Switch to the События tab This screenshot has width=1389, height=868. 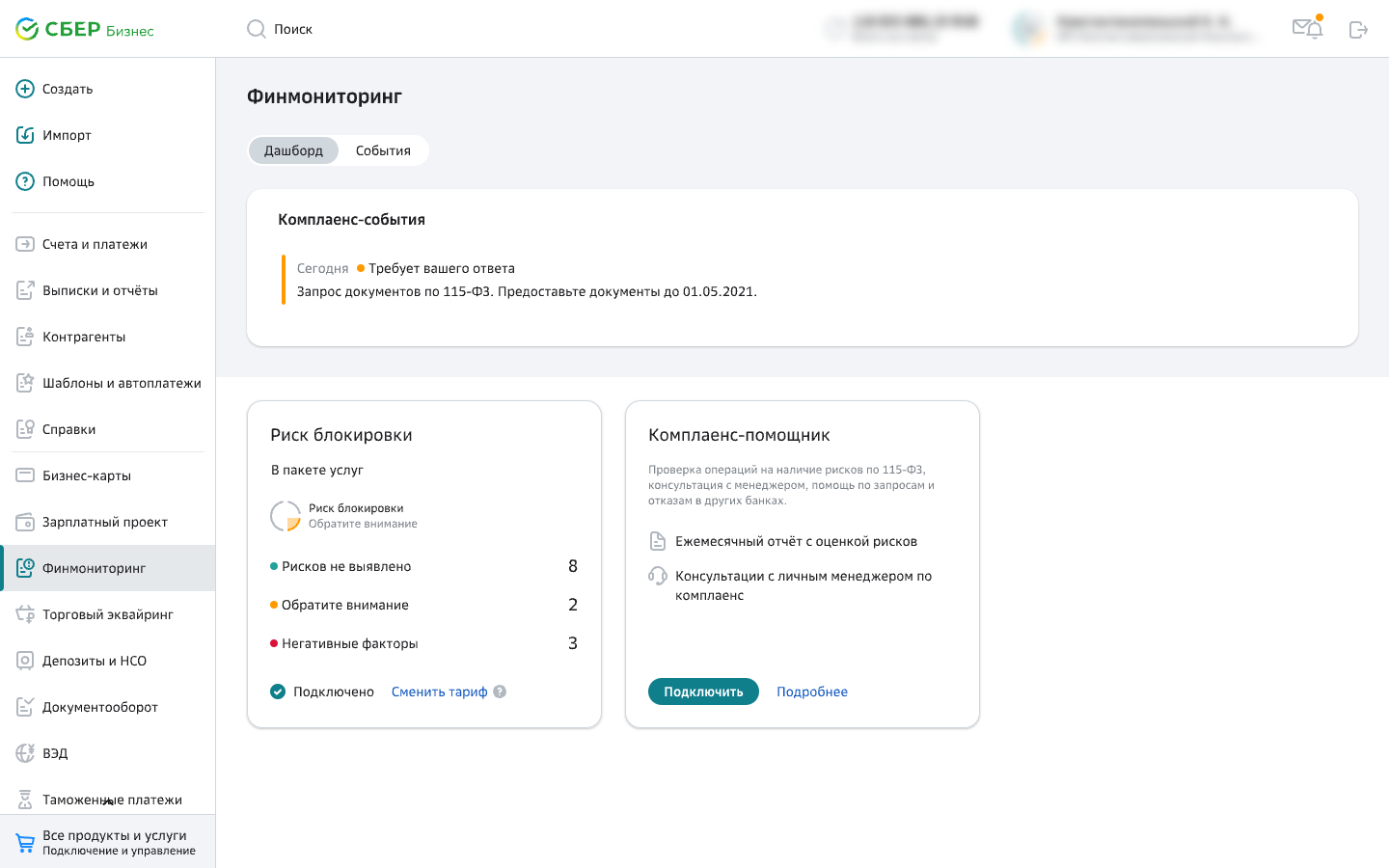(x=383, y=150)
